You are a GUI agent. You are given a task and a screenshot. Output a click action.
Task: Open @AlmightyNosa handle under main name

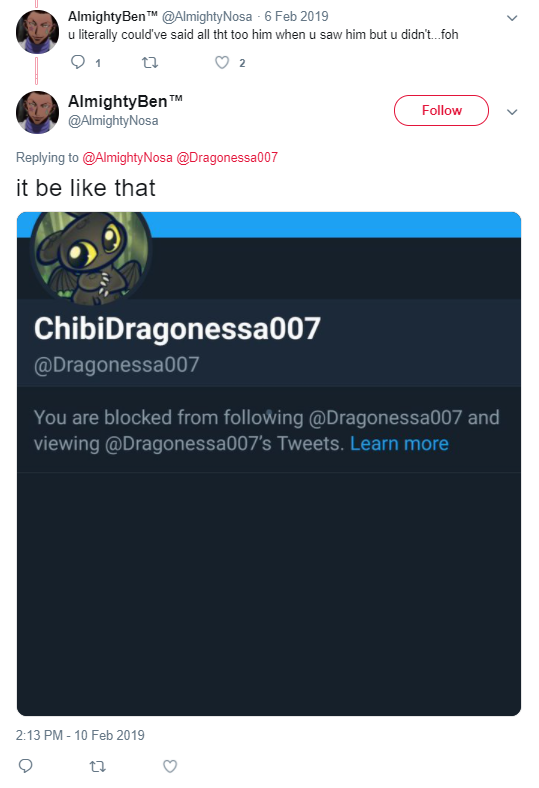[x=113, y=121]
